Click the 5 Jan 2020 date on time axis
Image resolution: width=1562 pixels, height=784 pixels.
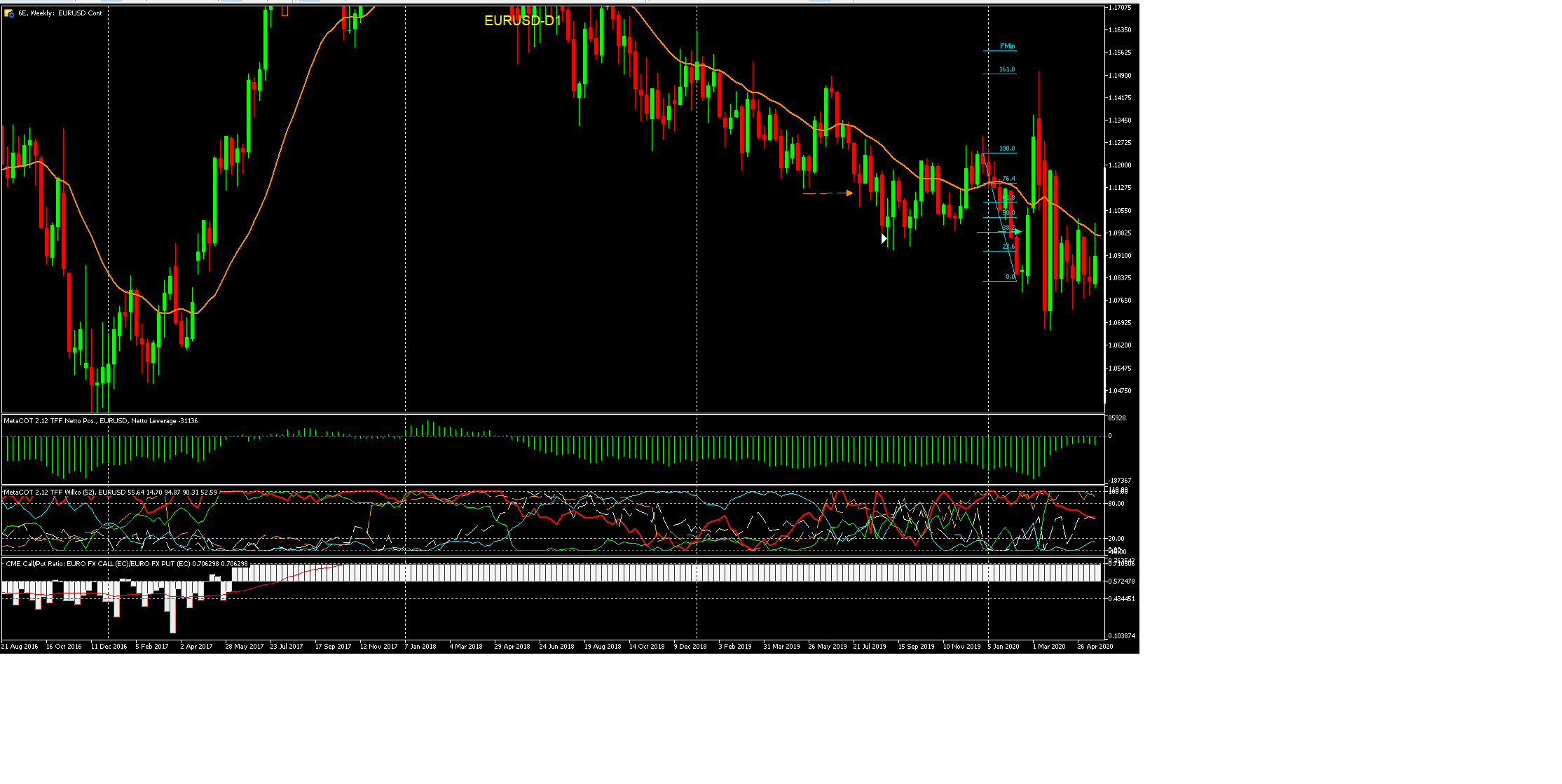[x=1003, y=647]
